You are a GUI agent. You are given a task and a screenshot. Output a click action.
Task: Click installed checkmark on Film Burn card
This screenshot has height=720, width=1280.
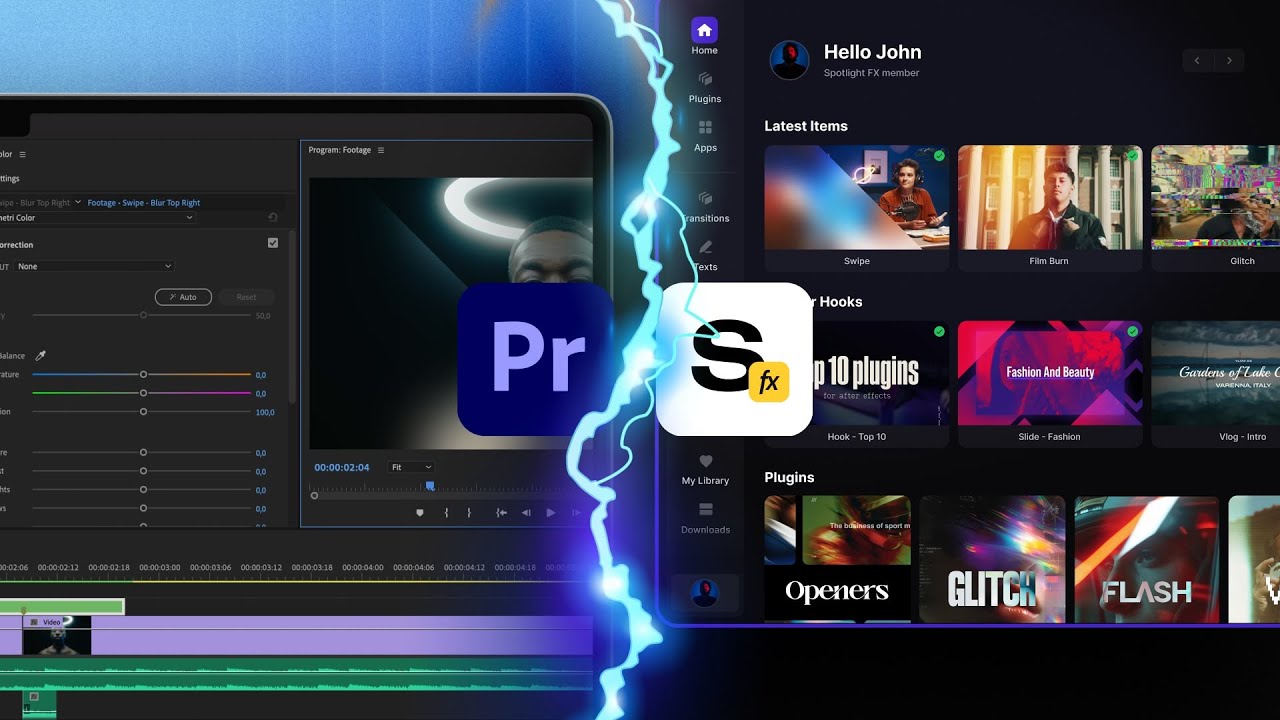(x=1132, y=156)
